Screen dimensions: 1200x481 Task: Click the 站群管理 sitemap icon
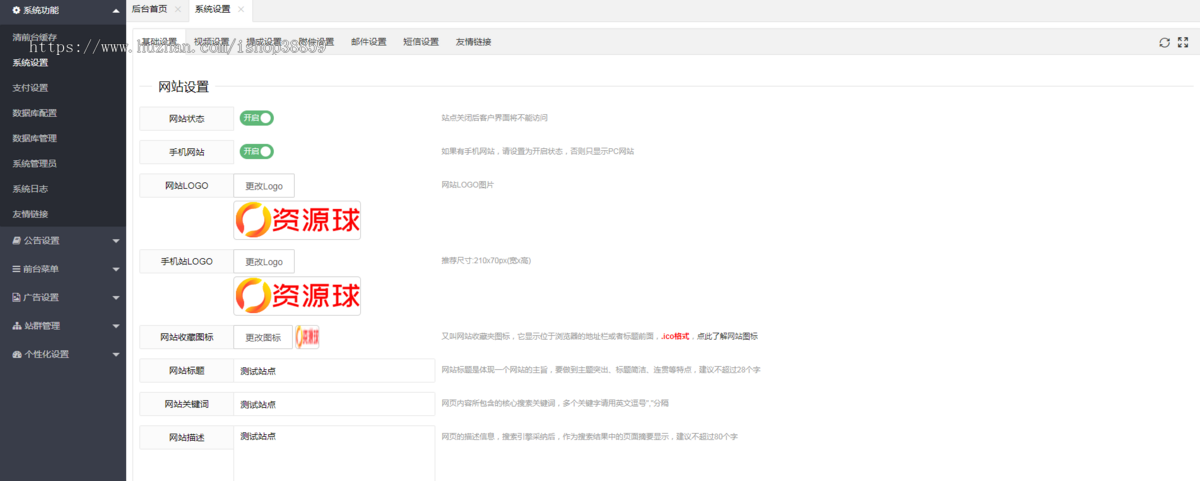(16, 325)
